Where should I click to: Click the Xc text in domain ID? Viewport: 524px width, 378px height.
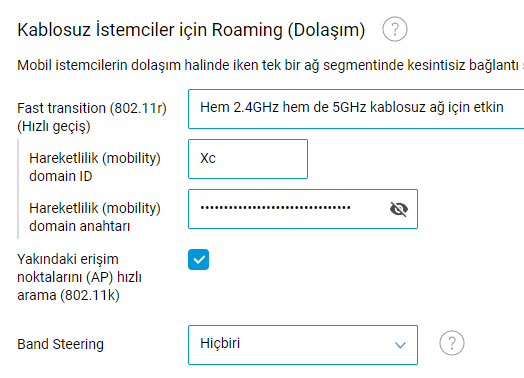[x=208, y=158]
